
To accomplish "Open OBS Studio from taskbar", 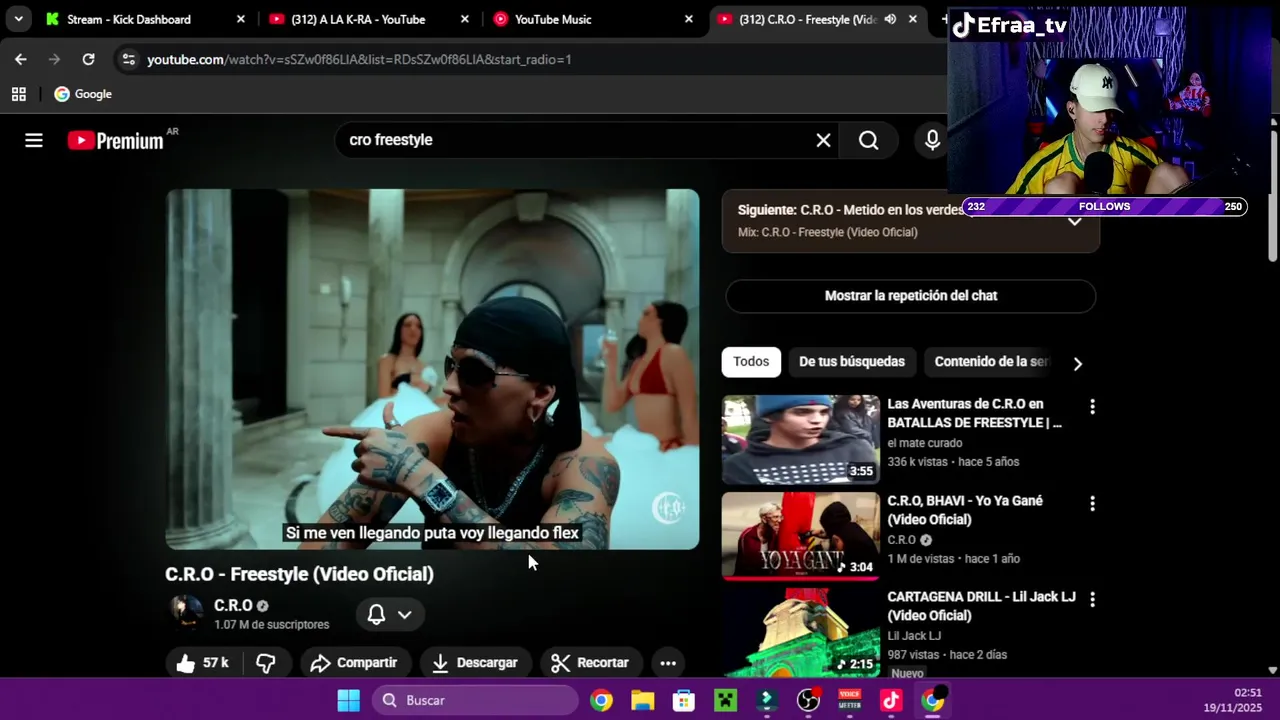I will point(808,700).
